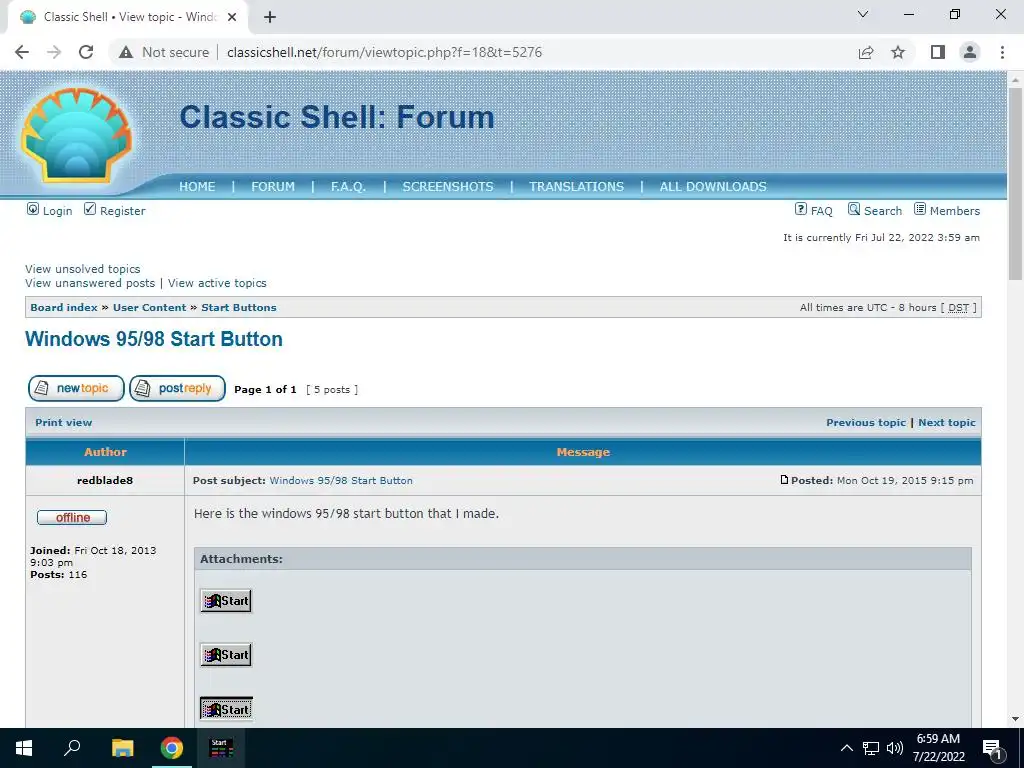1024x768 pixels.
Task: Click the page vertical scrollbar thumb
Action: pyautogui.click(x=1016, y=183)
